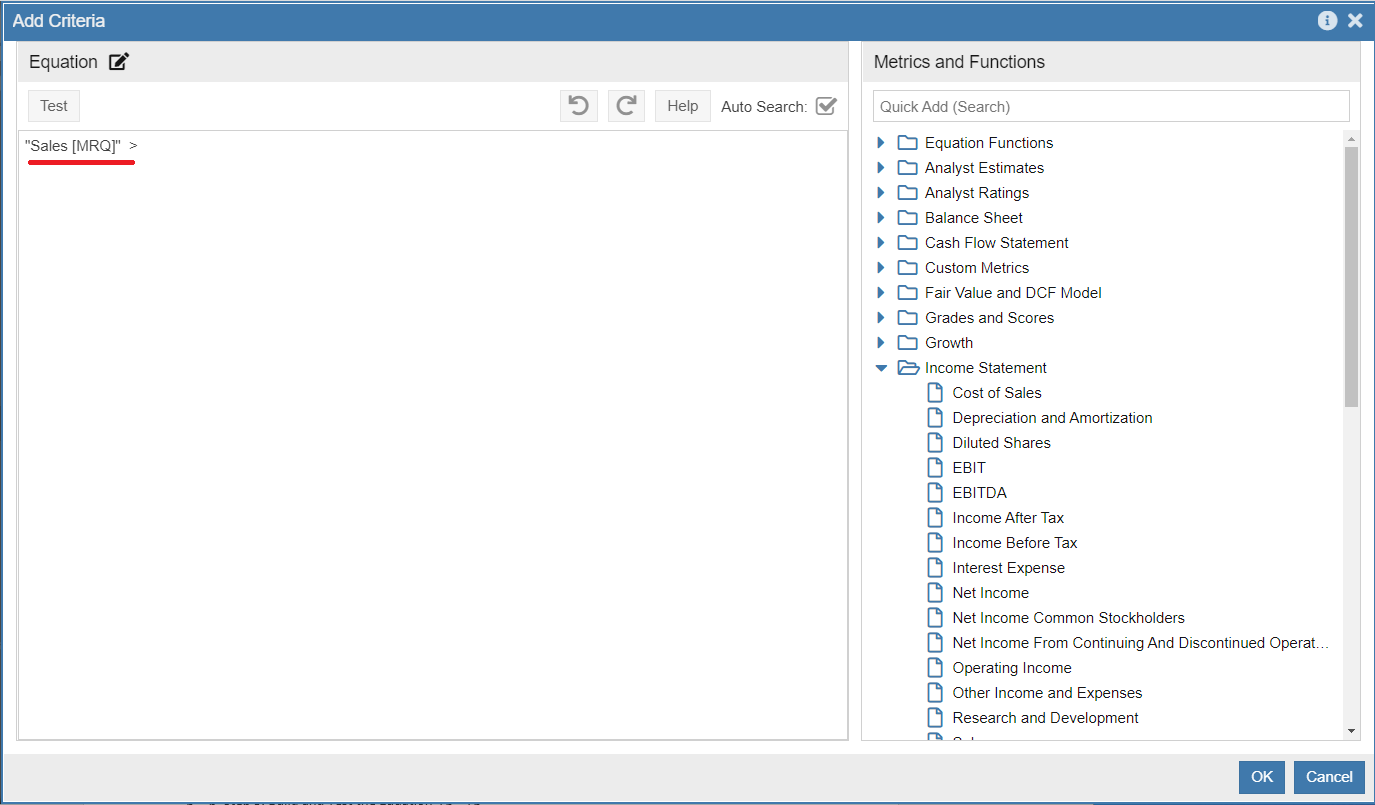Click the scrollbar down arrow
Viewport: 1375px width, 805px height.
coord(1351,732)
